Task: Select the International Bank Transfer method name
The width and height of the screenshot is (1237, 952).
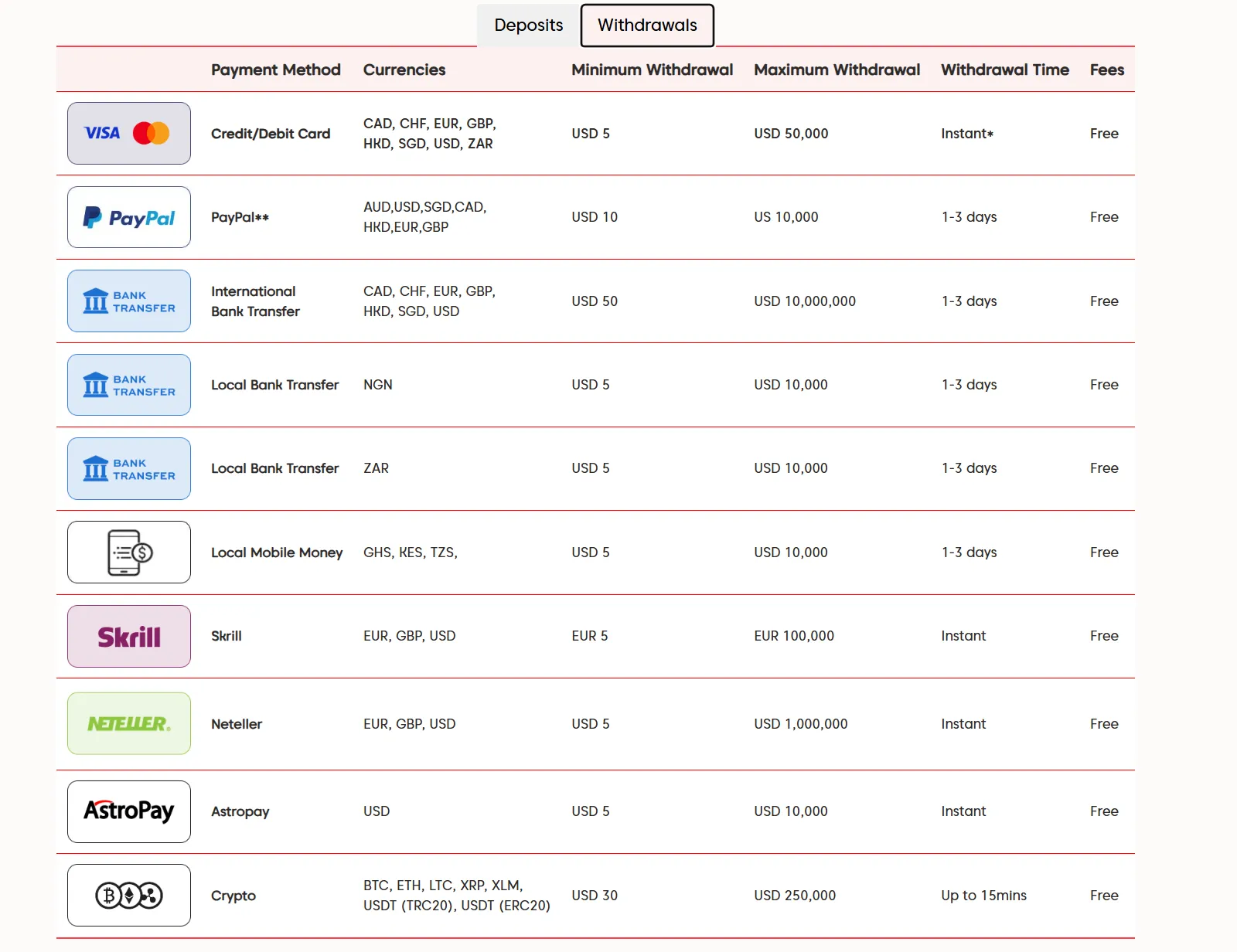Action: (x=255, y=301)
